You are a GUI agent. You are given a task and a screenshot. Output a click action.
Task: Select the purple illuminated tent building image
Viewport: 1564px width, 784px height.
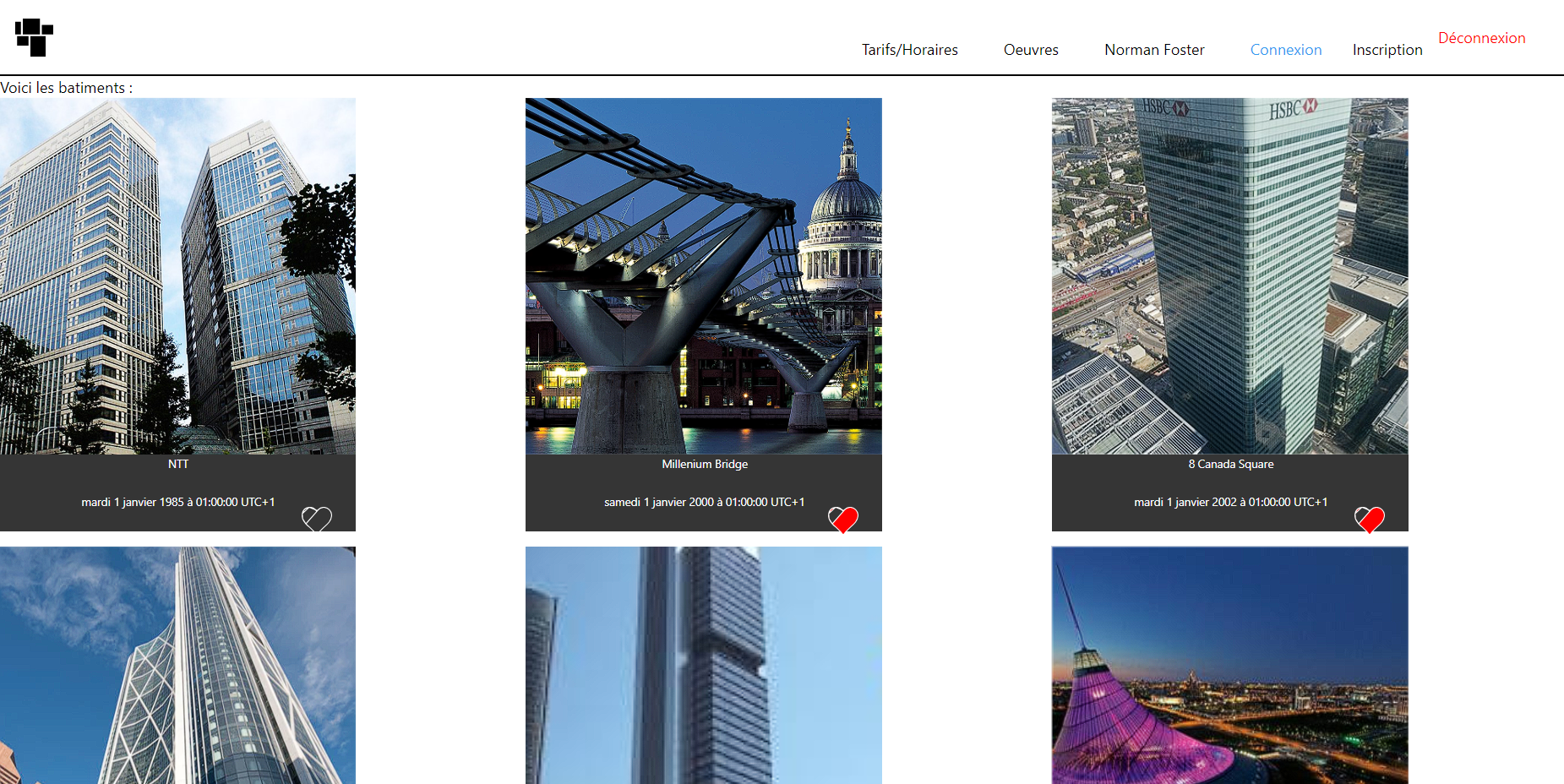[x=1229, y=665]
